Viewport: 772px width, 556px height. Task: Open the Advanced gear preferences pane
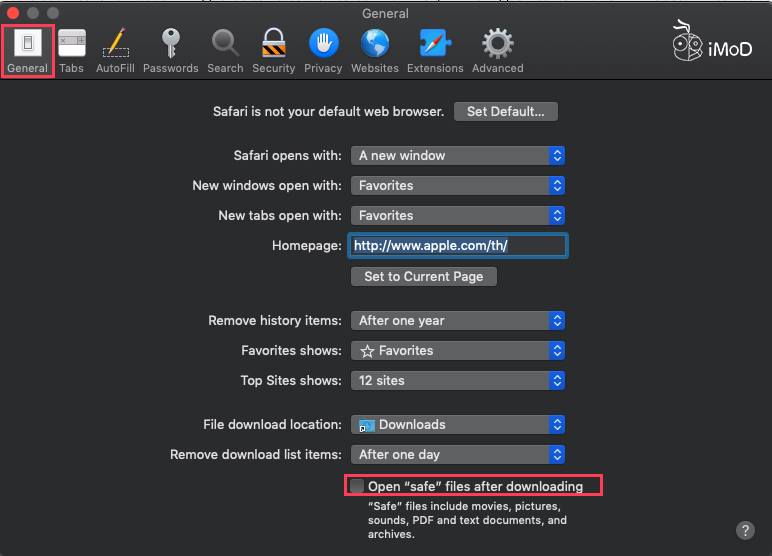click(x=497, y=51)
